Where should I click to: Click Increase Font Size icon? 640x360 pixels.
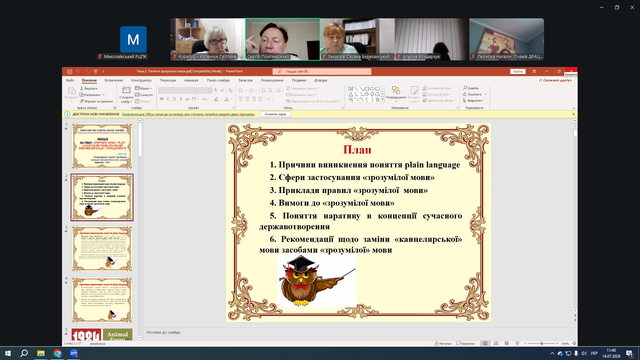pyautogui.click(x=216, y=90)
